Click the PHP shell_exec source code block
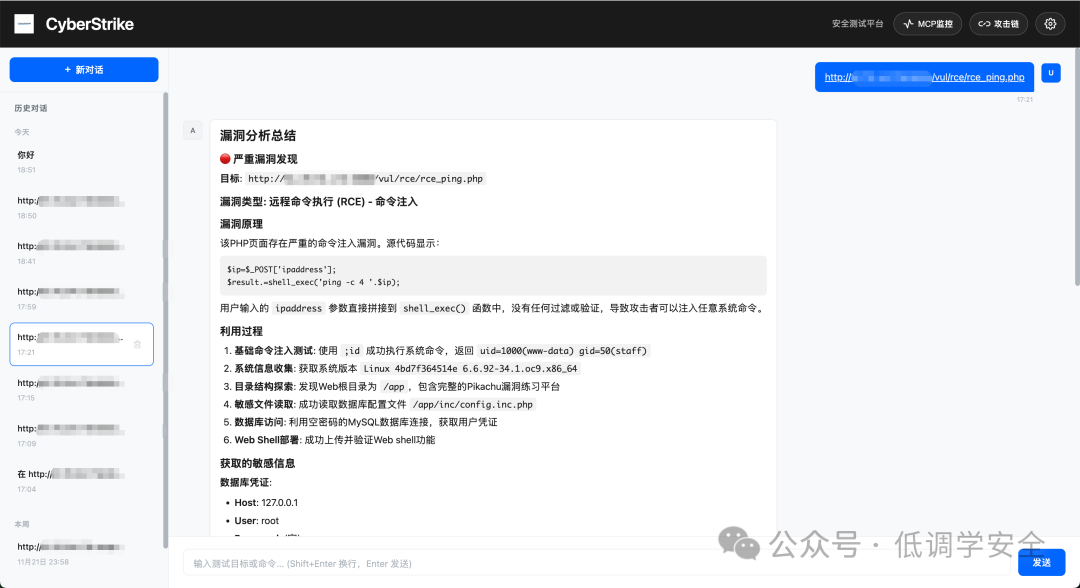Image resolution: width=1080 pixels, height=588 pixels. click(493, 275)
